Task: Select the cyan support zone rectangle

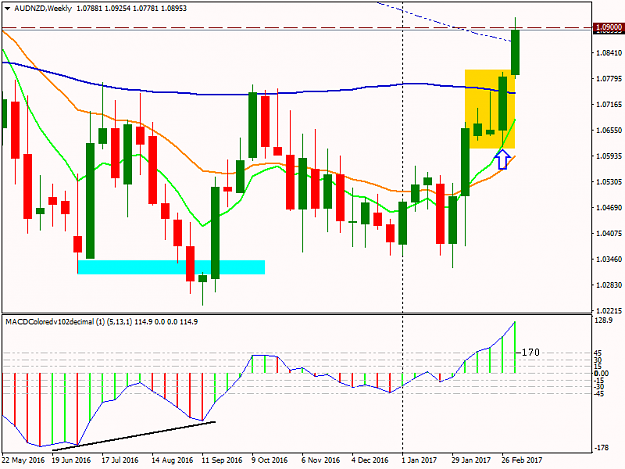Action: tap(171, 267)
